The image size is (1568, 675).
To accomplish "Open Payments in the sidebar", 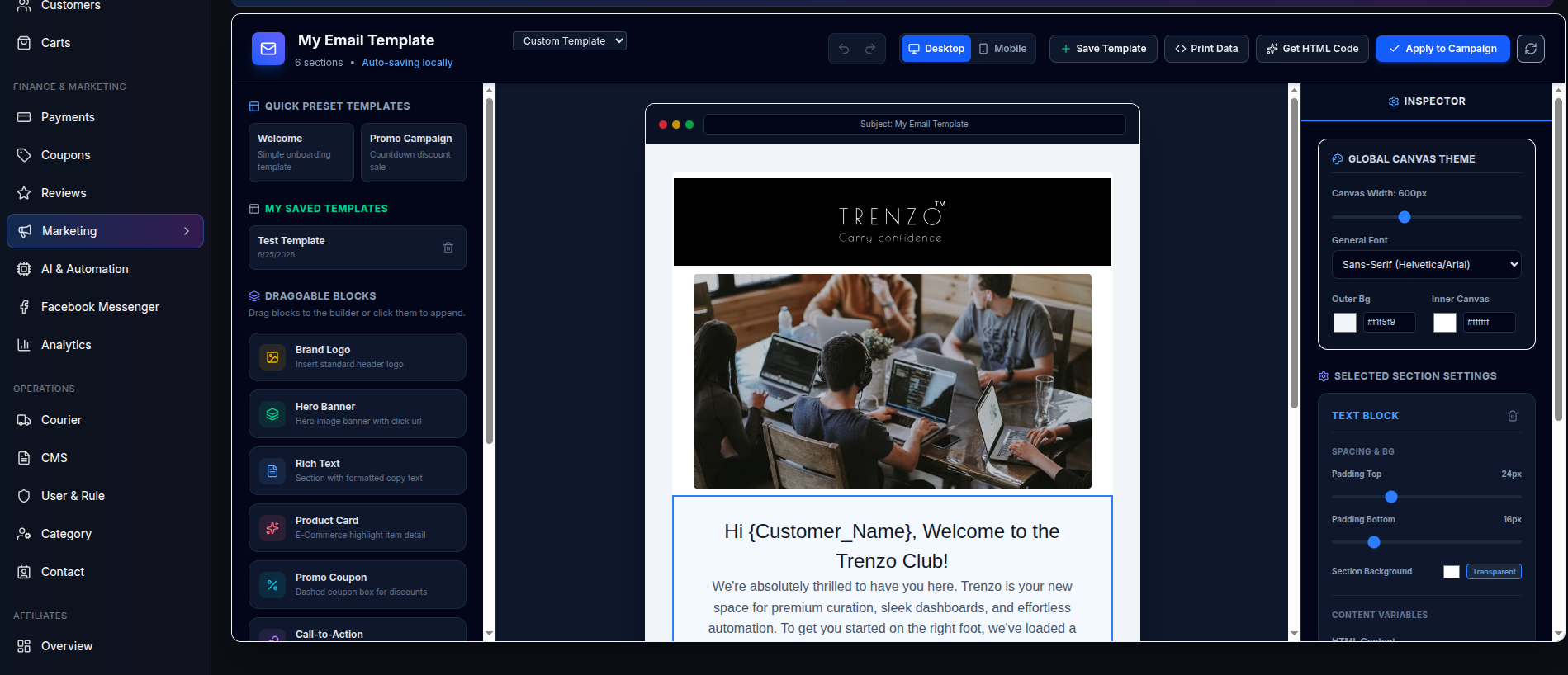I will pyautogui.click(x=105, y=117).
